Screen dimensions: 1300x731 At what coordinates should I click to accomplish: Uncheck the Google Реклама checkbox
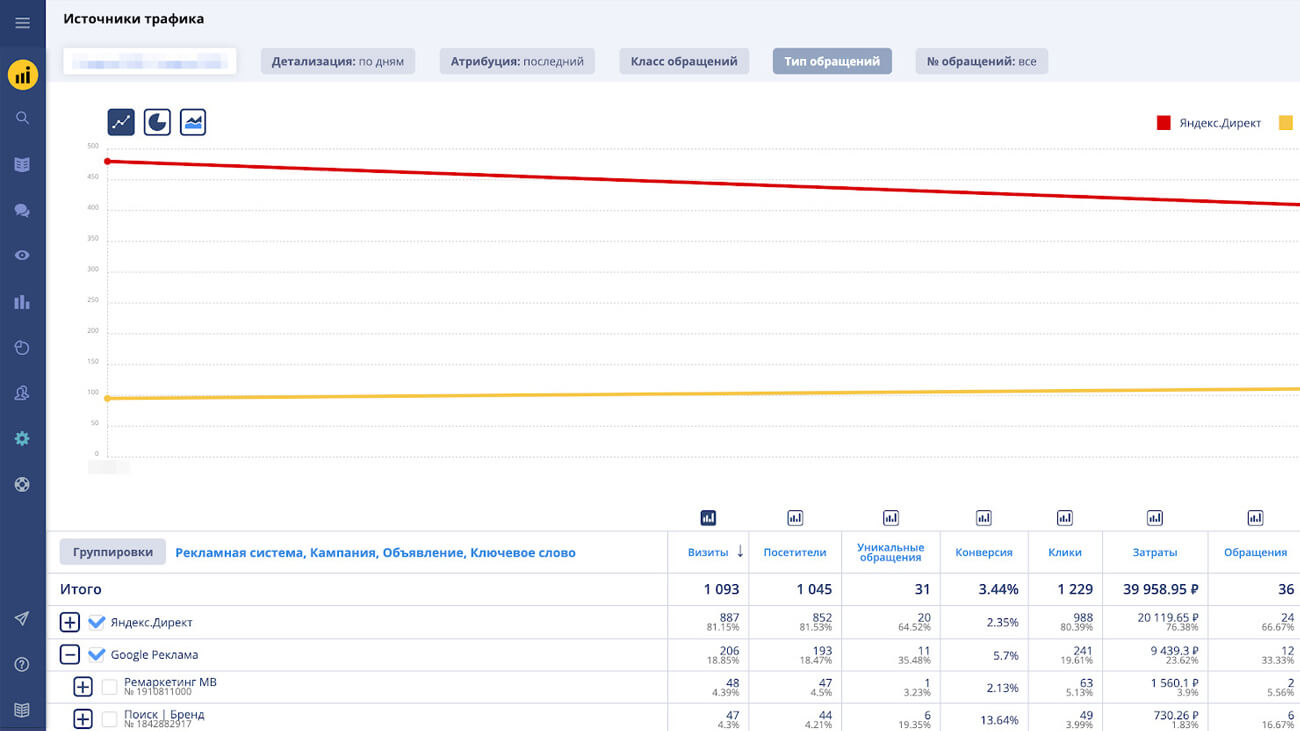pyautogui.click(x=96, y=655)
